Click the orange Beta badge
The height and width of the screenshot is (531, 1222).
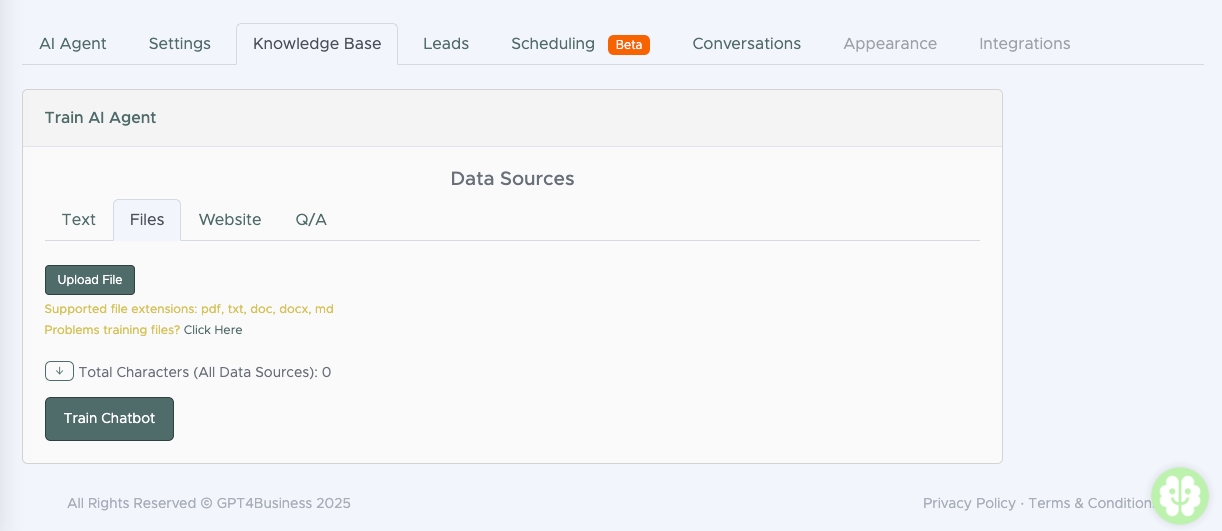pos(629,45)
